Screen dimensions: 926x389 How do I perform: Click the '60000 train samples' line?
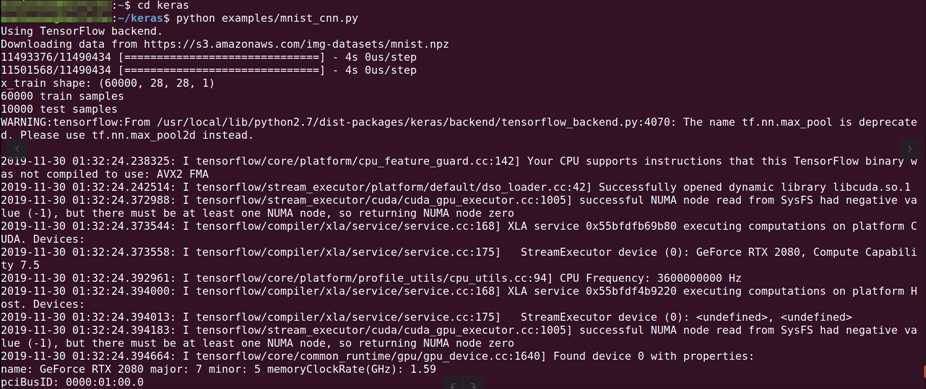[x=62, y=96]
